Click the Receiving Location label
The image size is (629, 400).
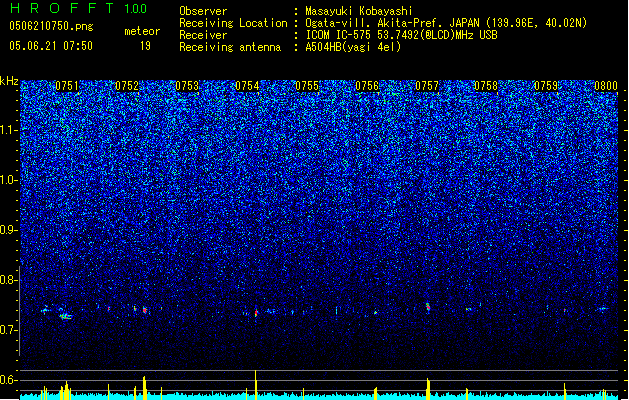(x=233, y=23)
